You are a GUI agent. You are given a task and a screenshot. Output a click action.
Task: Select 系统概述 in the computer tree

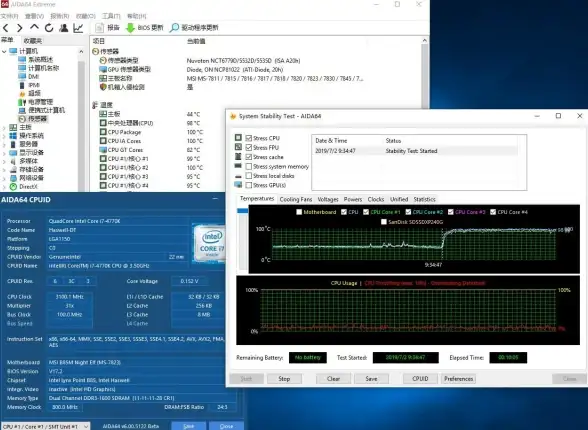(x=36, y=60)
